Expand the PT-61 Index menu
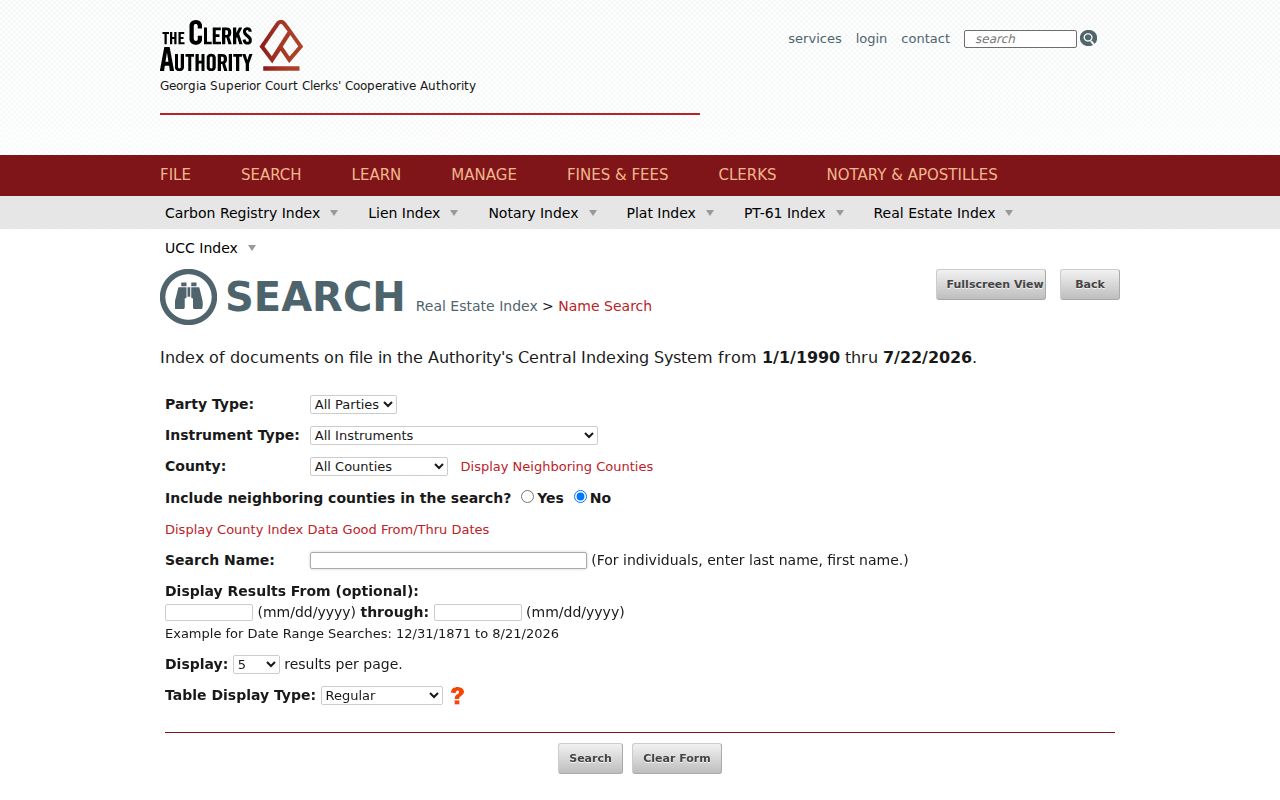 pyautogui.click(x=794, y=213)
